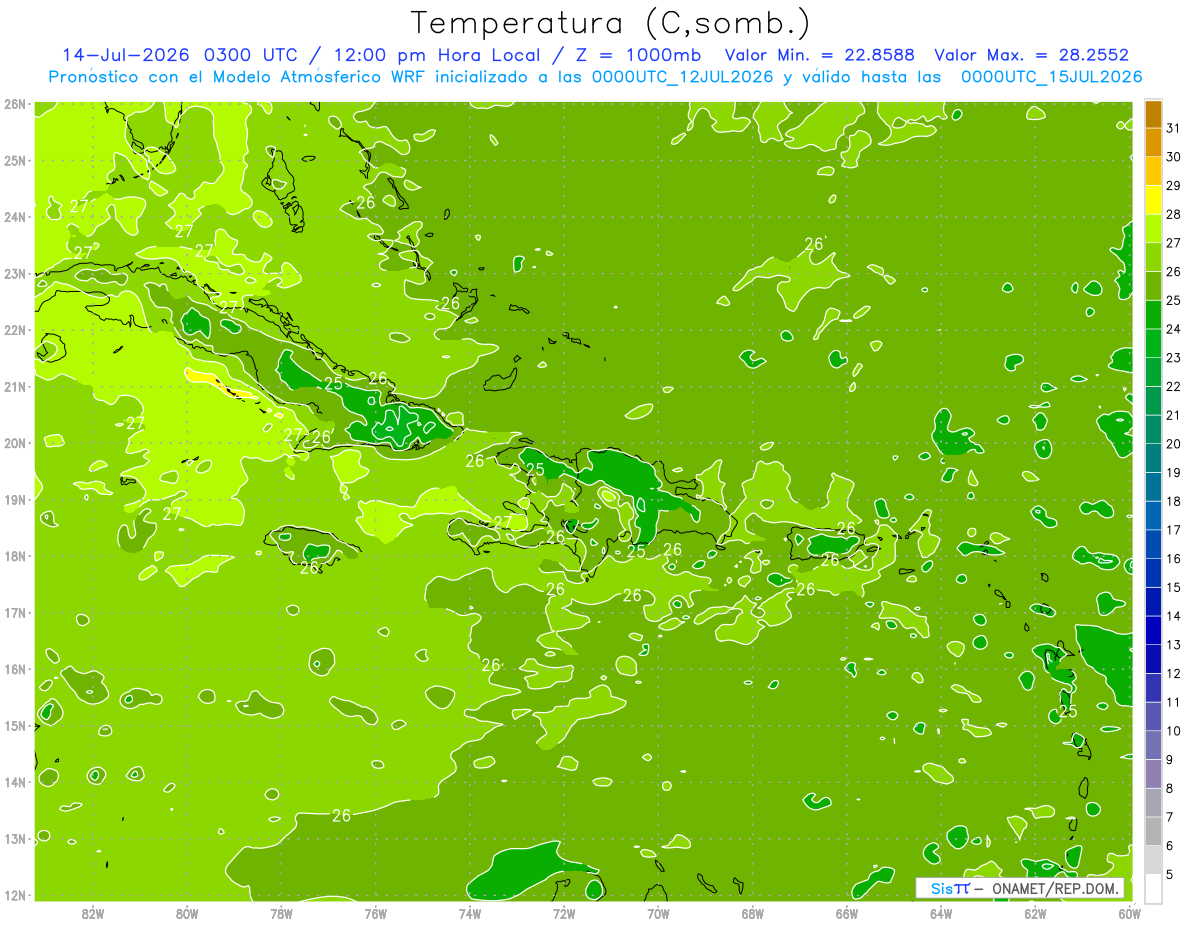Viewport: 1200px width, 927px height.
Task: Pick the white swatch below legend value 5
Action: pyautogui.click(x=1153, y=887)
